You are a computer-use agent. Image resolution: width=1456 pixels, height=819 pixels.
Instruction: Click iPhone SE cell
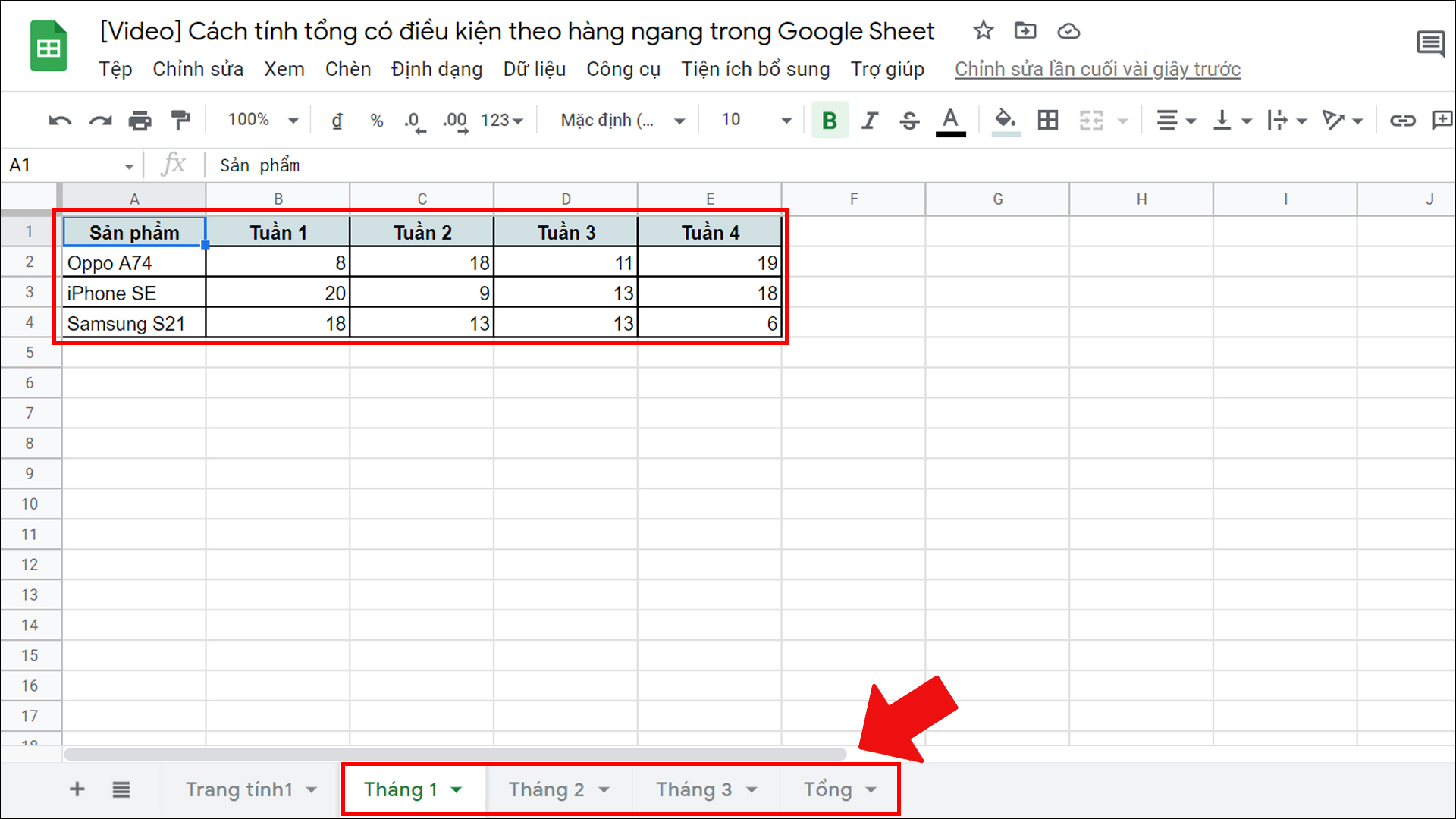[x=134, y=293]
